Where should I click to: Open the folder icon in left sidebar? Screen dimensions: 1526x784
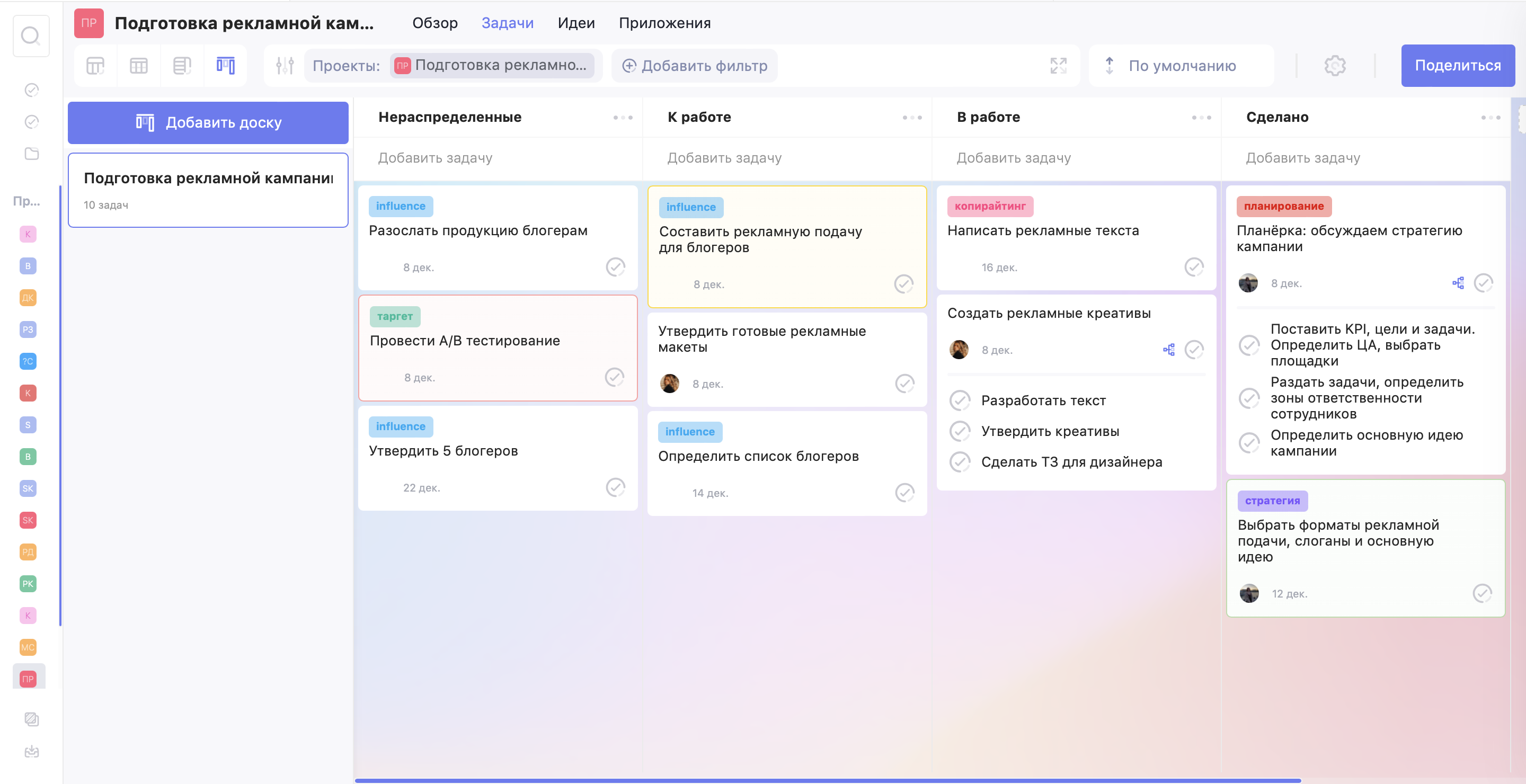tap(31, 154)
